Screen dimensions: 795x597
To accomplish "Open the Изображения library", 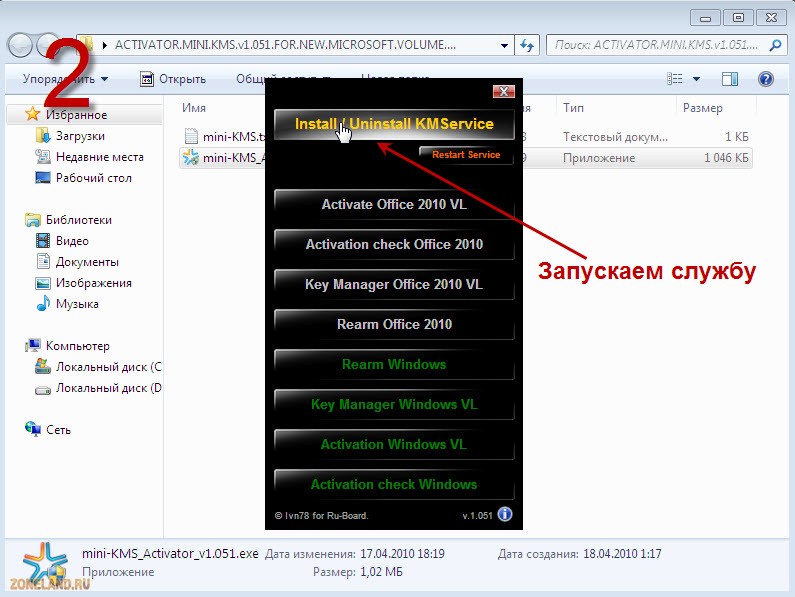I will pos(93,283).
